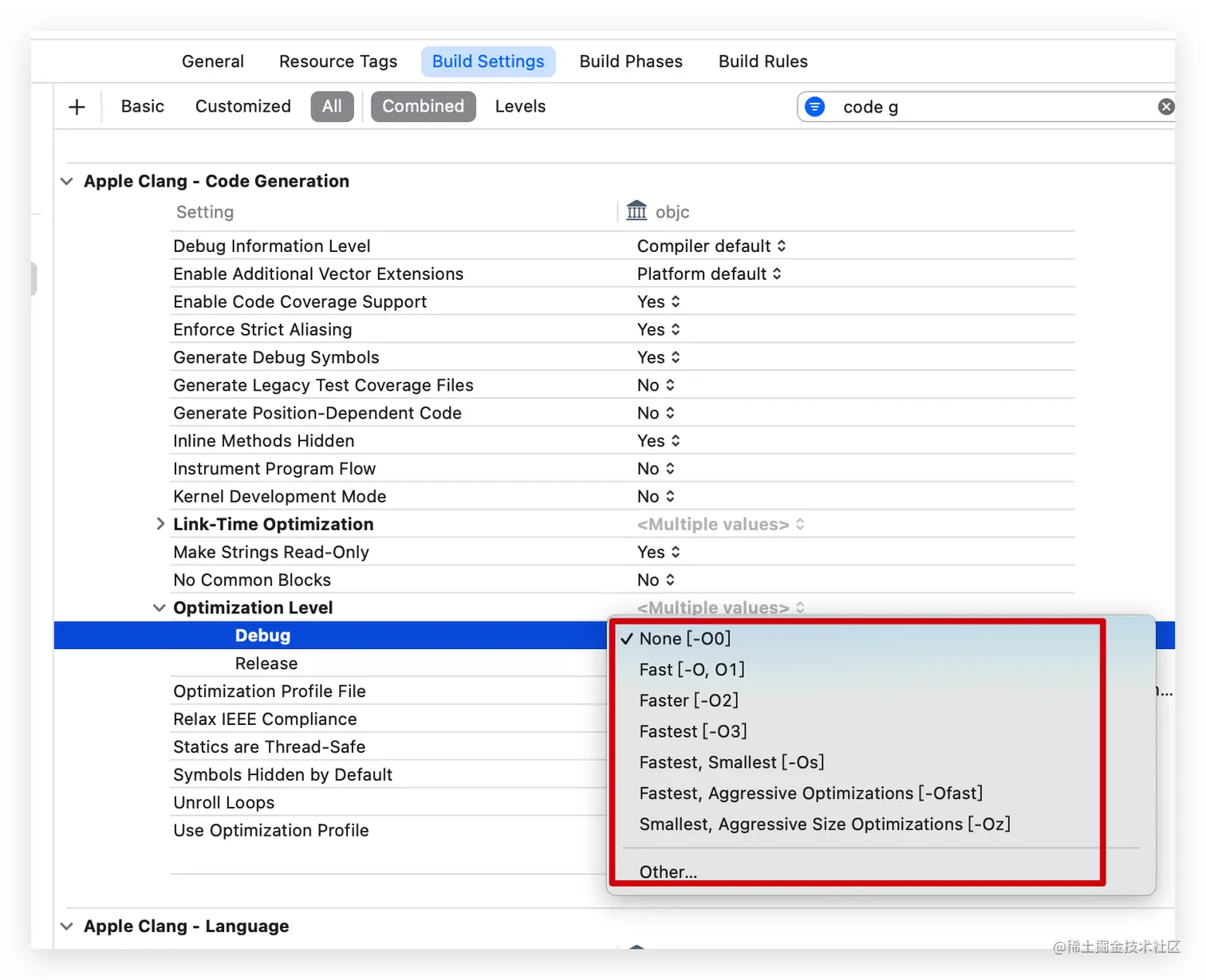This screenshot has width=1206, height=980.
Task: Select the objc target column icon
Action: 636,211
